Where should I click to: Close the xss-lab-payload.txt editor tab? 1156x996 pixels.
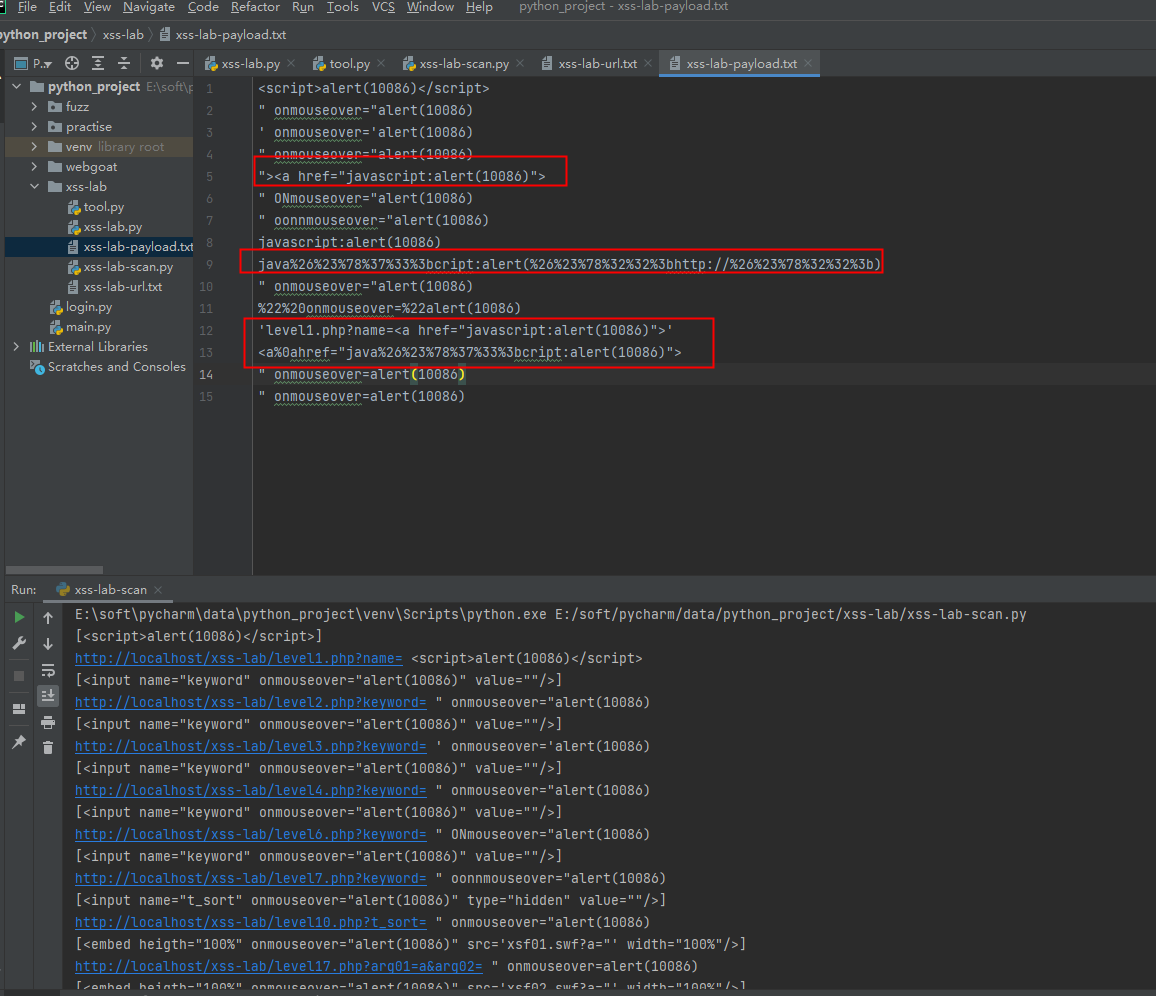click(x=808, y=63)
